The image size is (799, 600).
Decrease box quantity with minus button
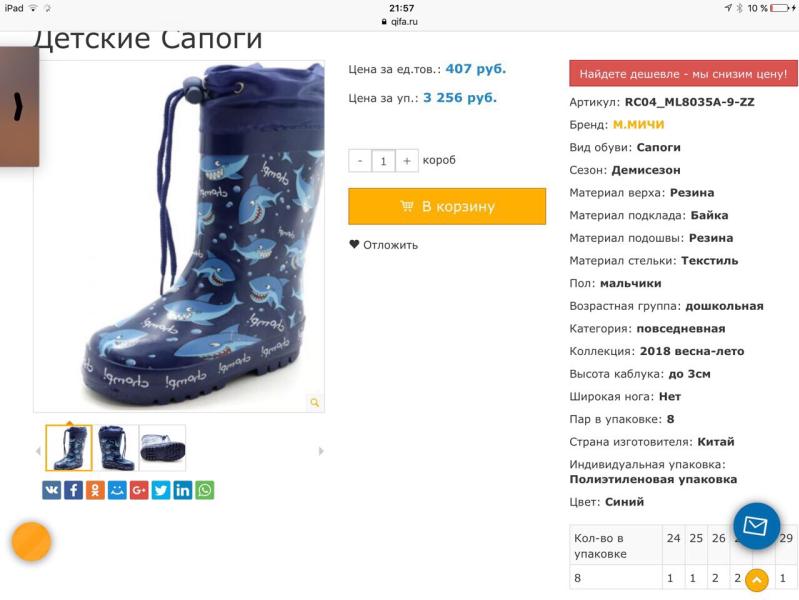point(360,161)
